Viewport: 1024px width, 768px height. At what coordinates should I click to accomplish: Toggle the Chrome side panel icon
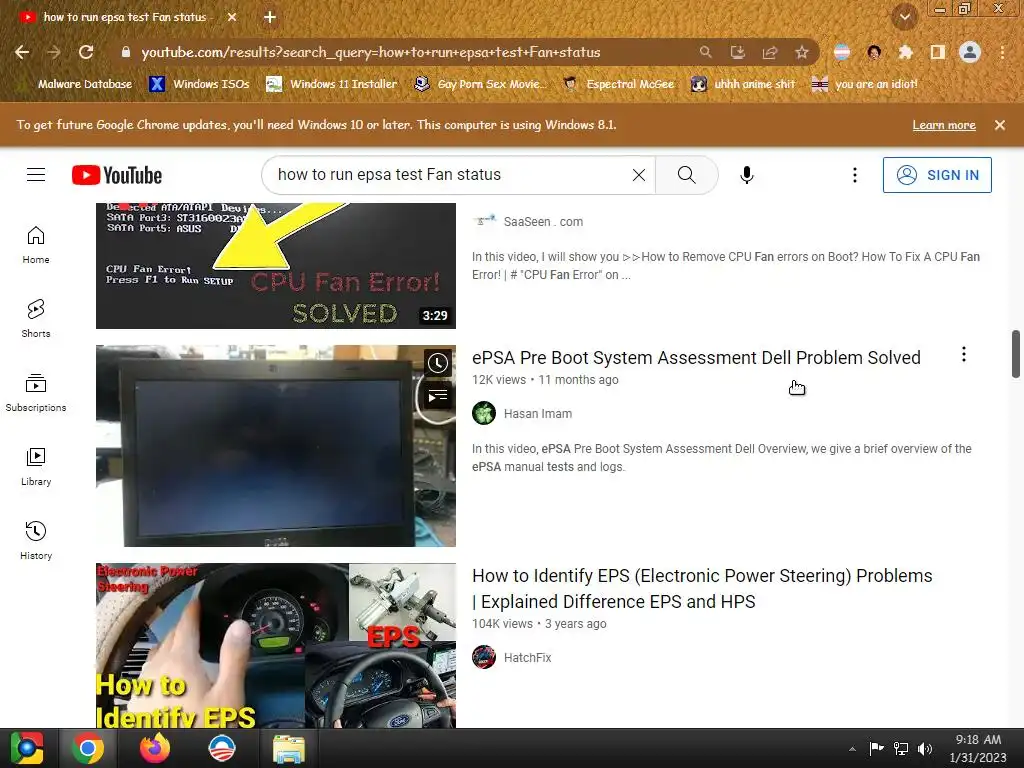938,52
